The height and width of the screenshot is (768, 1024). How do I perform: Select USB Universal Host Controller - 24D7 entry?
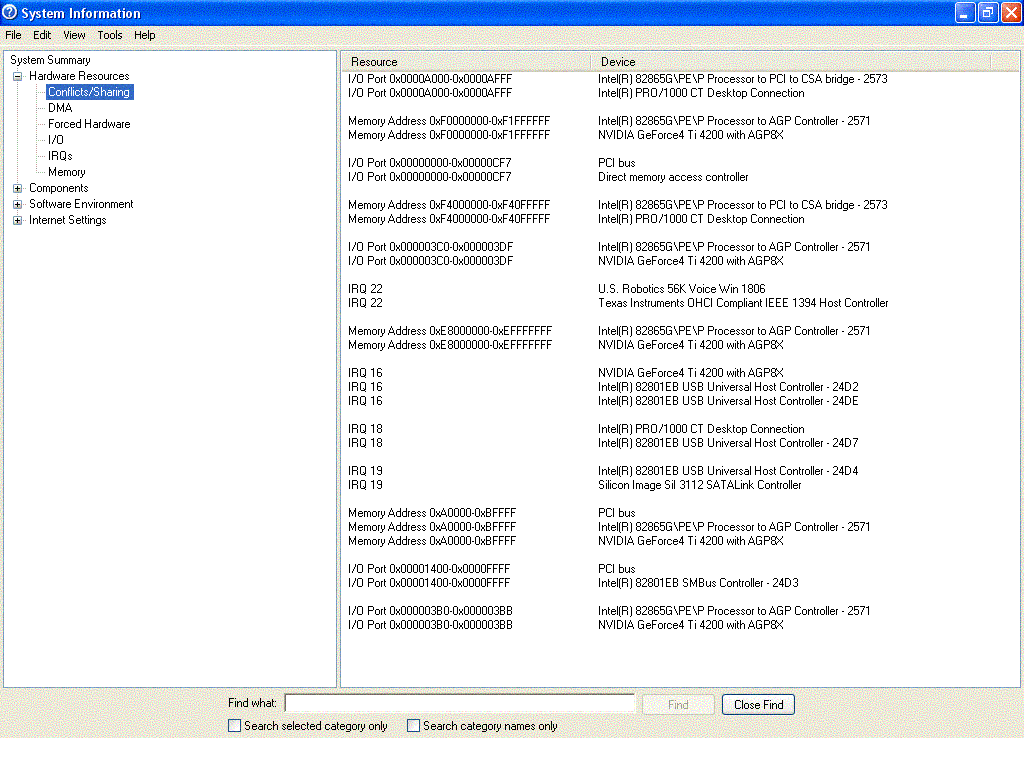pyautogui.click(x=728, y=443)
